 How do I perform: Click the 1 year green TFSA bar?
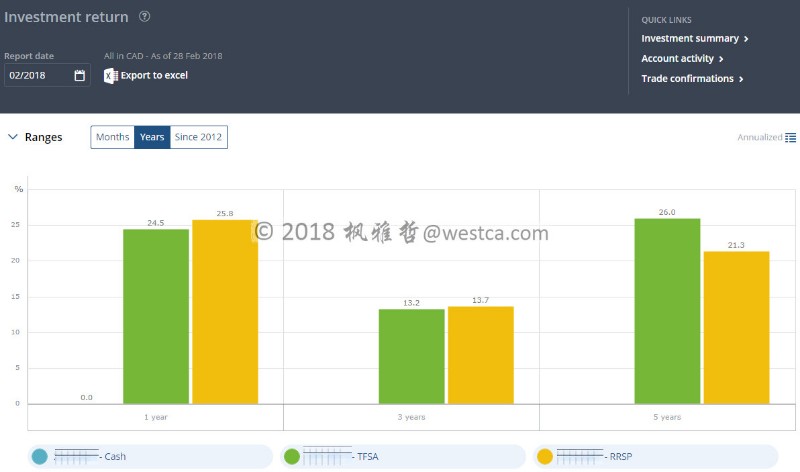coord(156,315)
